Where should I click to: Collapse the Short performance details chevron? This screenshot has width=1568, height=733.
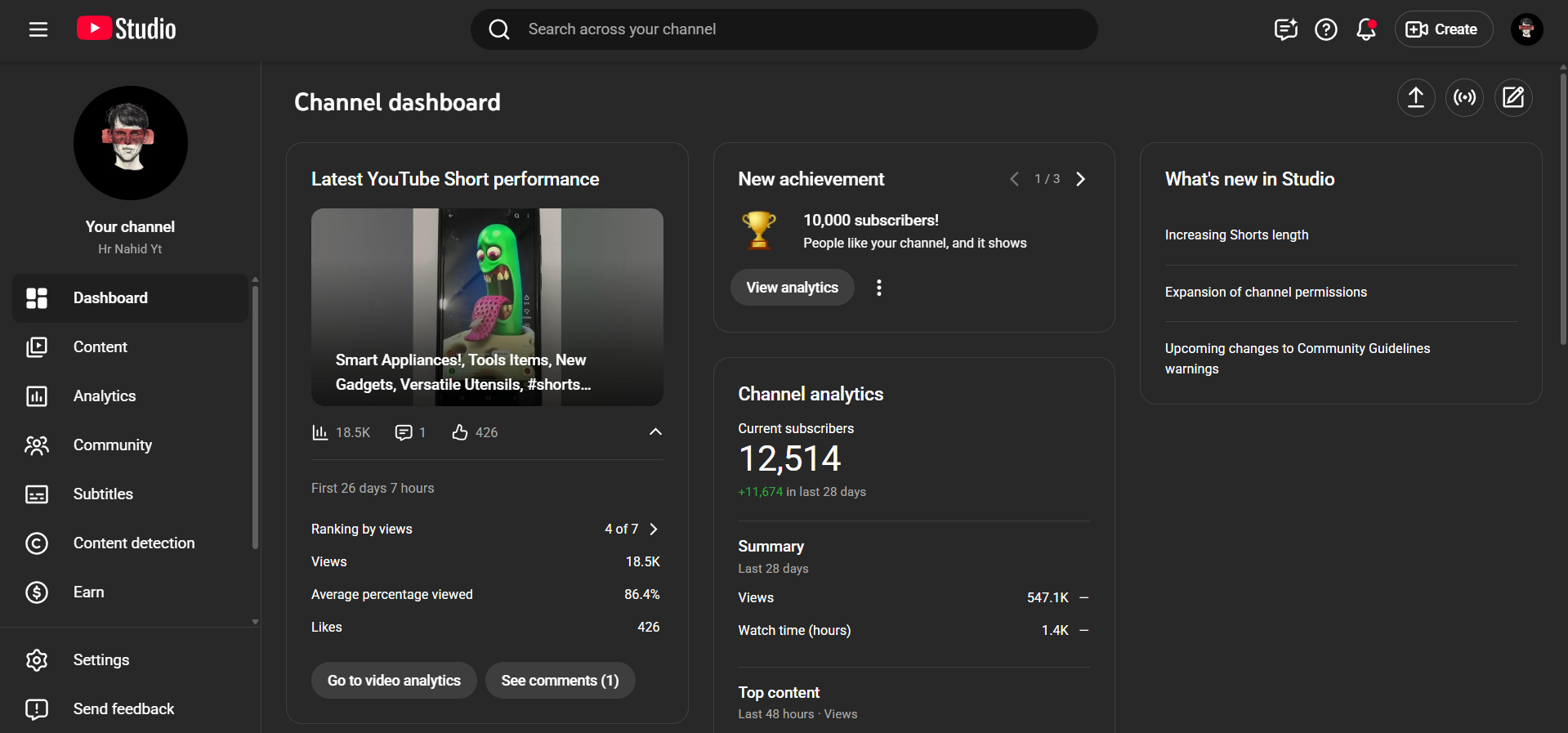(x=655, y=432)
